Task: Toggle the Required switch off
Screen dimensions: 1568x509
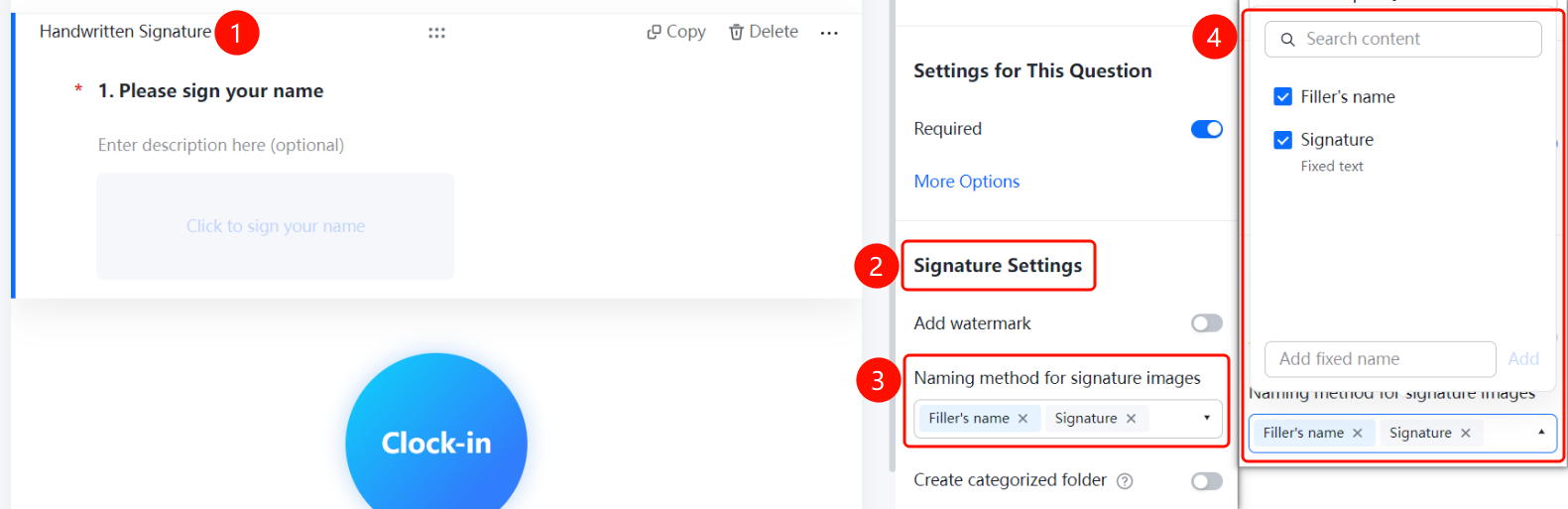Action: [x=1207, y=129]
